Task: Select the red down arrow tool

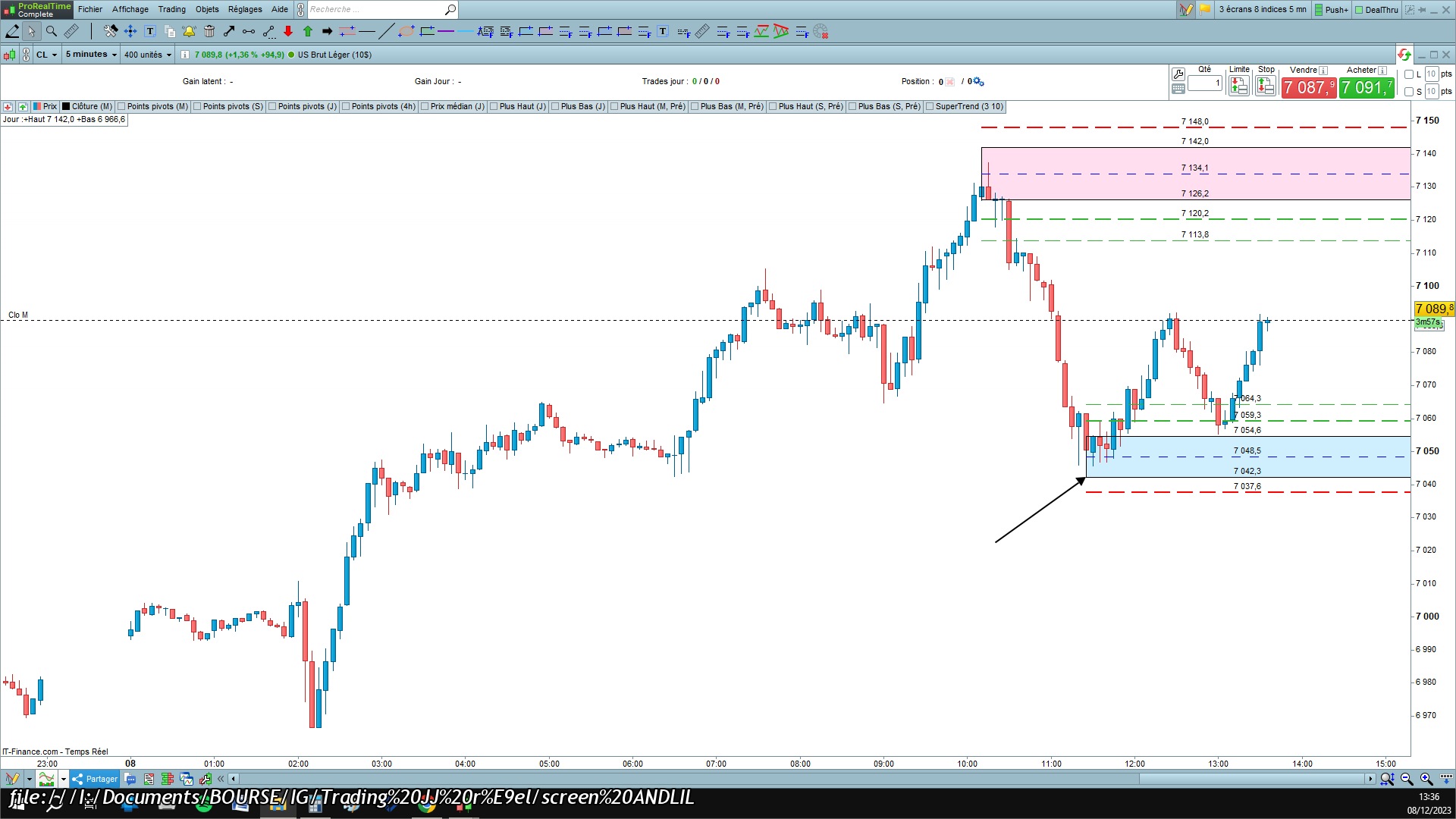Action: 288,31
